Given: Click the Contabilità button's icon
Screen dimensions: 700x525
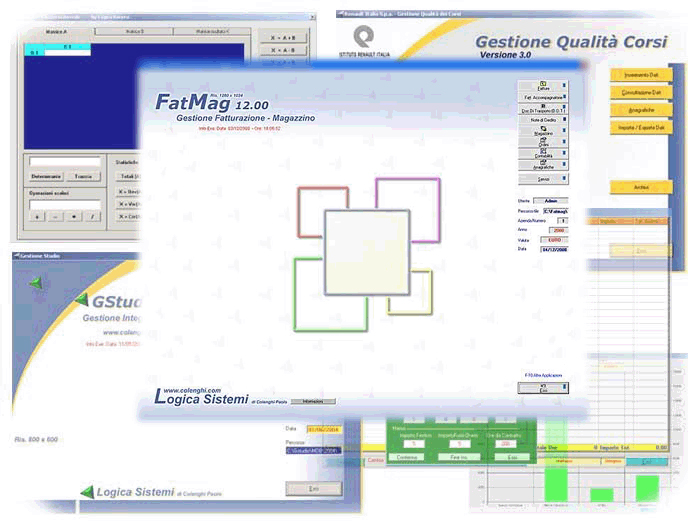Looking at the screenshot, I should pyautogui.click(x=543, y=151).
